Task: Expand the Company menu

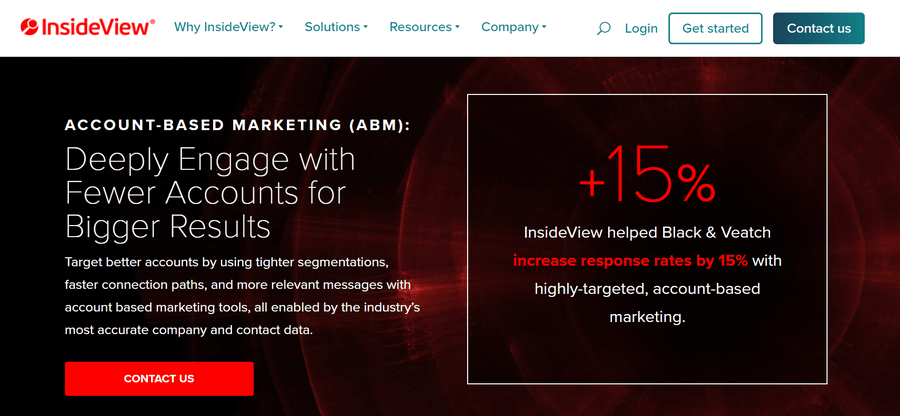Action: (x=514, y=27)
